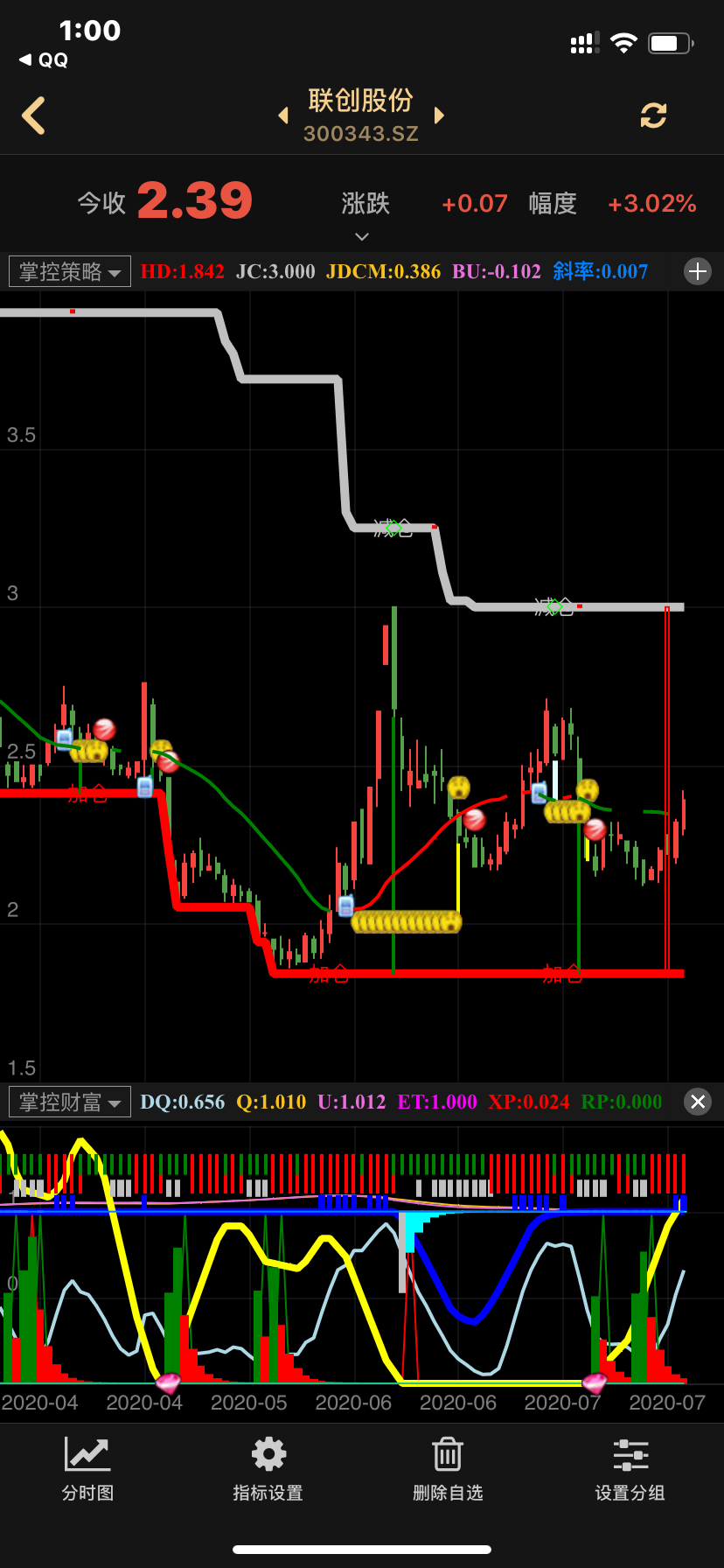Viewport: 724px width, 1568px height.
Task: Tap the refresh icon
Action: [x=653, y=115]
